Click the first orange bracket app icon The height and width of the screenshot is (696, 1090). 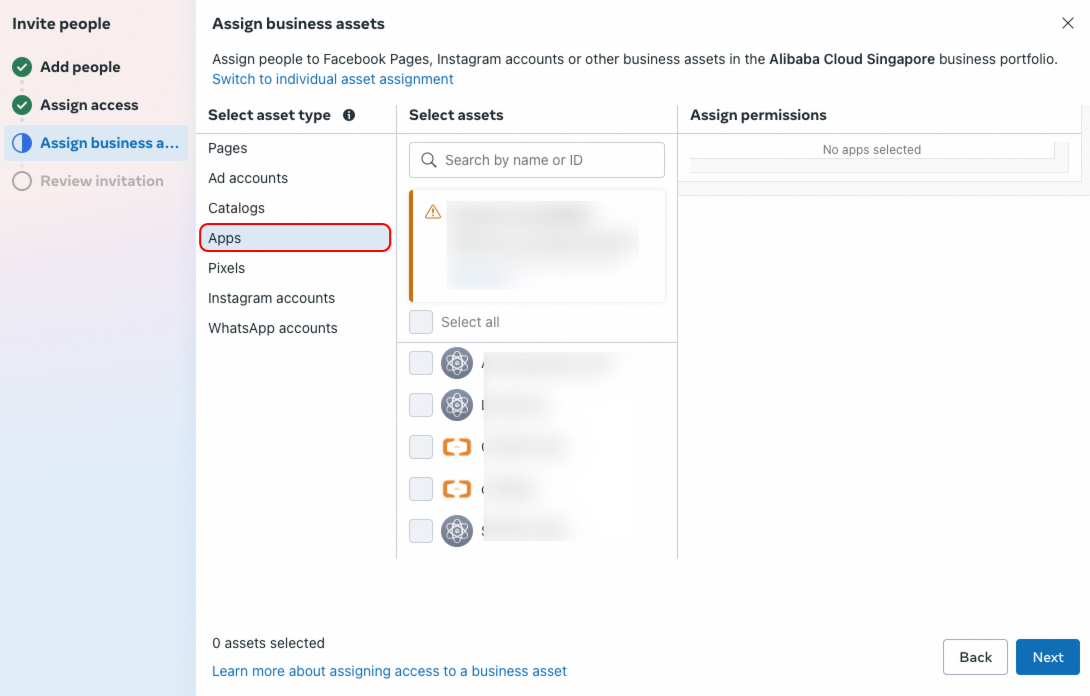tap(457, 447)
